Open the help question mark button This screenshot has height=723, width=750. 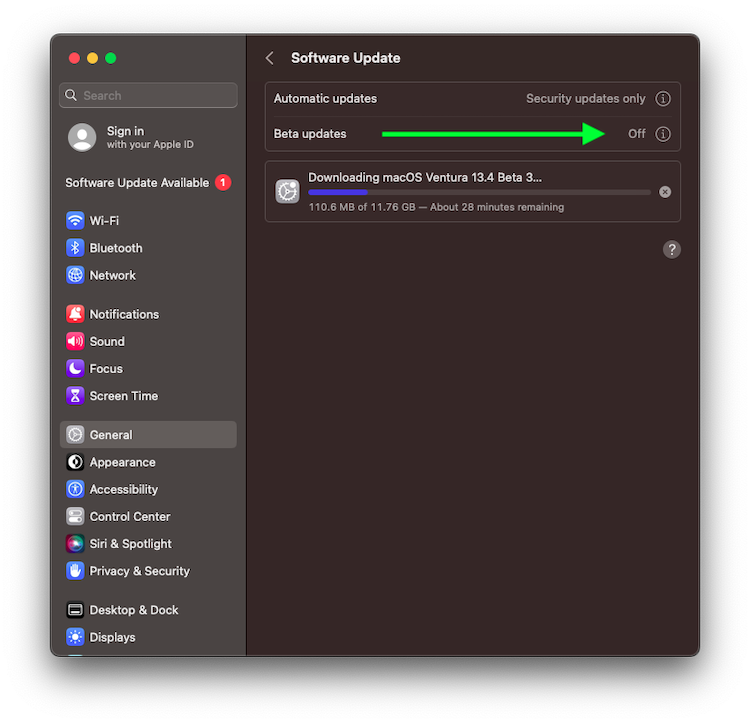672,249
